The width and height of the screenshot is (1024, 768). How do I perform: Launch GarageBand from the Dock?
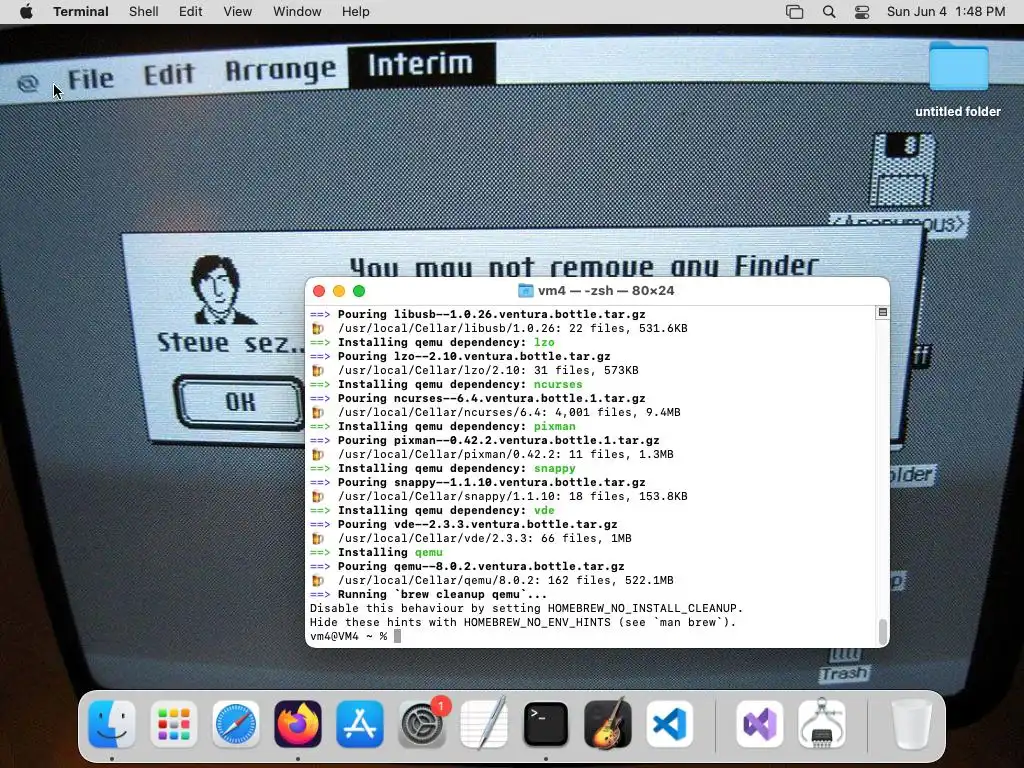608,724
